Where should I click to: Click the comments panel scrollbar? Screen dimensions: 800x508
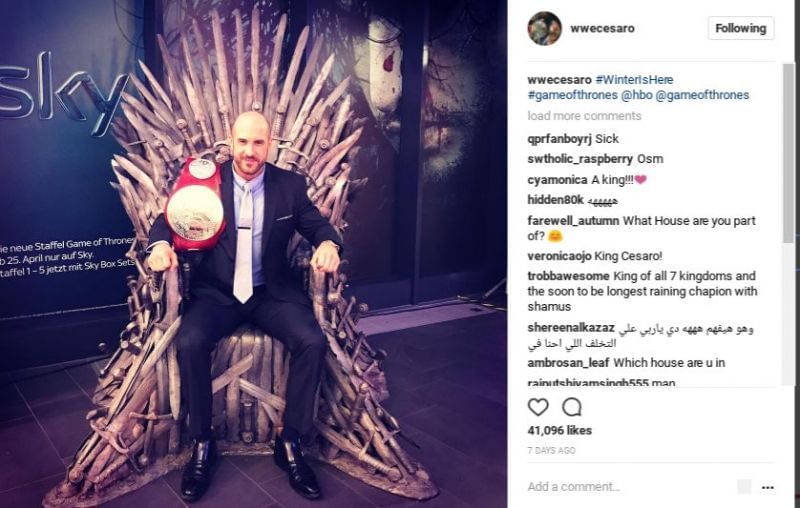tap(789, 153)
